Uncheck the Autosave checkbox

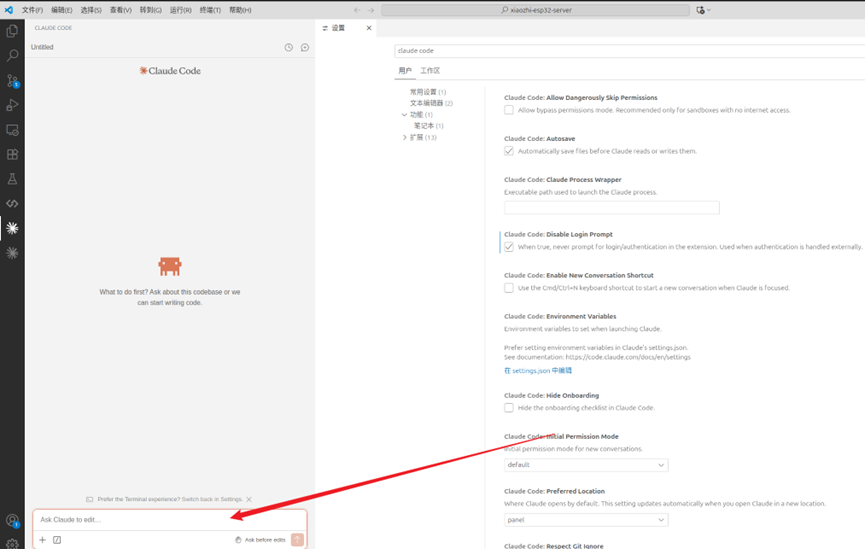click(x=509, y=151)
